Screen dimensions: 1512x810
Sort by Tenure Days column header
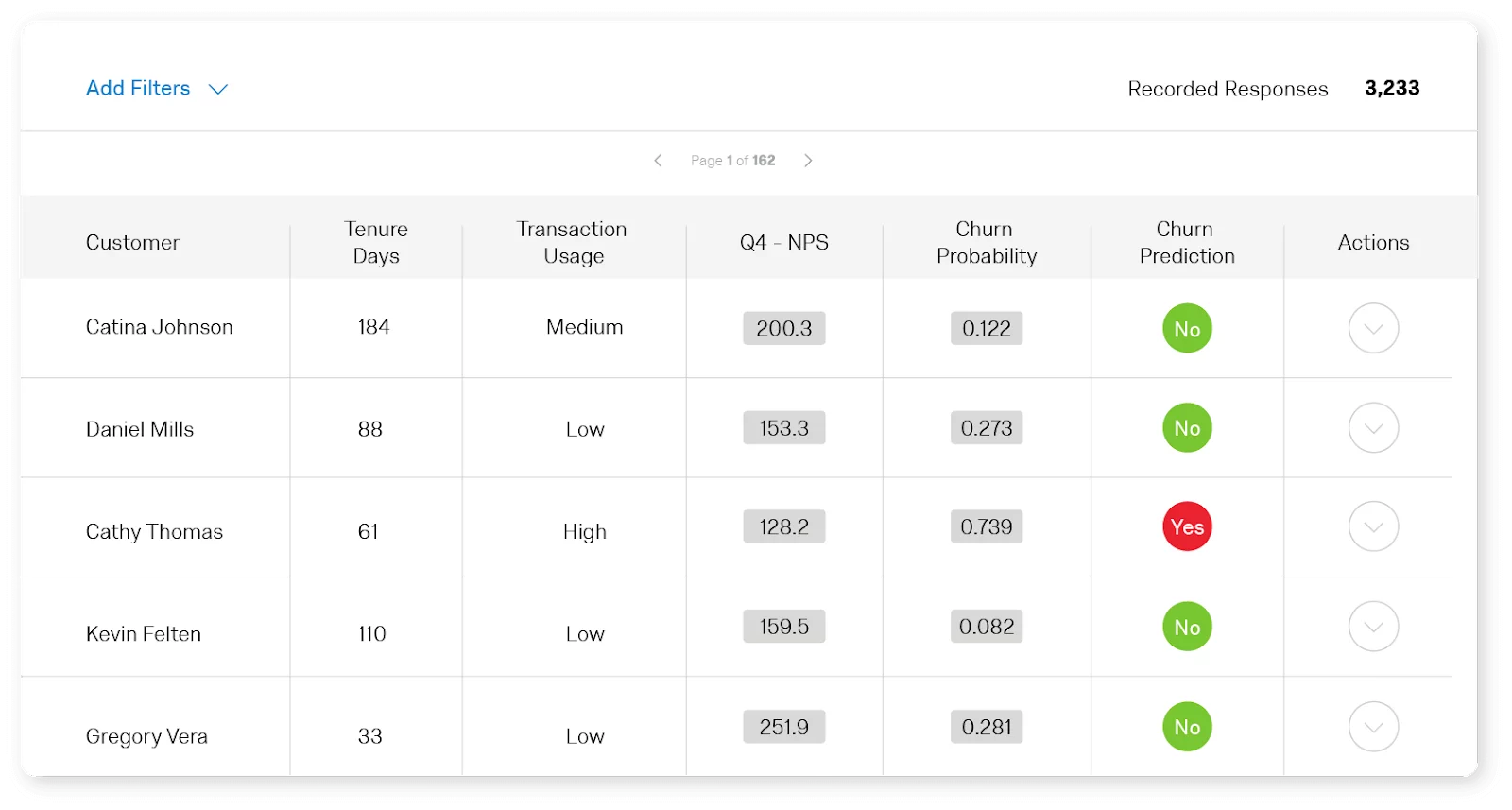coord(376,243)
